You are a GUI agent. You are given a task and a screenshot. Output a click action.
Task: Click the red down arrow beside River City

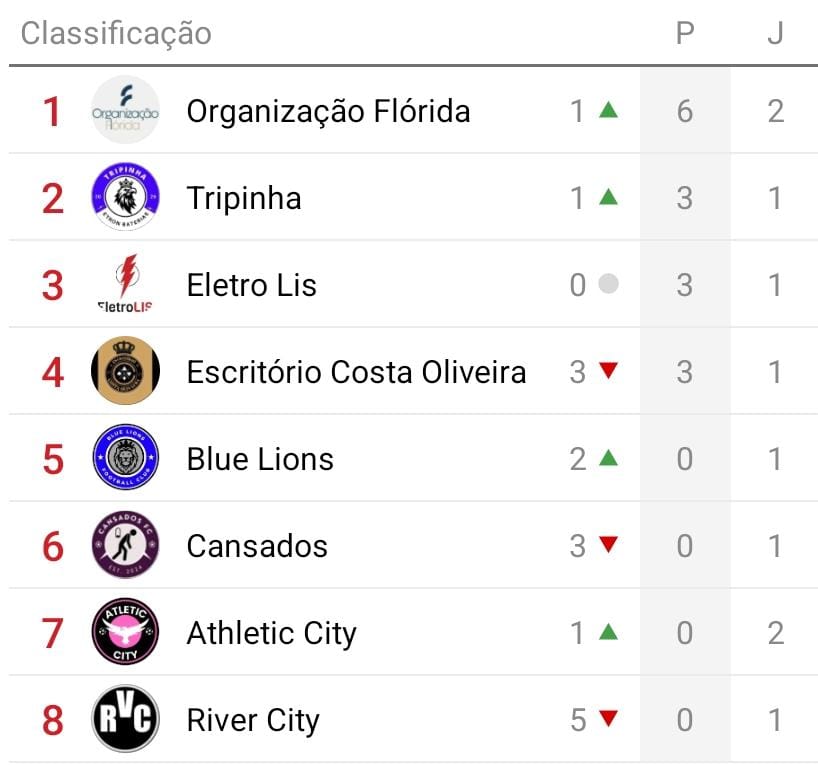[x=608, y=719]
